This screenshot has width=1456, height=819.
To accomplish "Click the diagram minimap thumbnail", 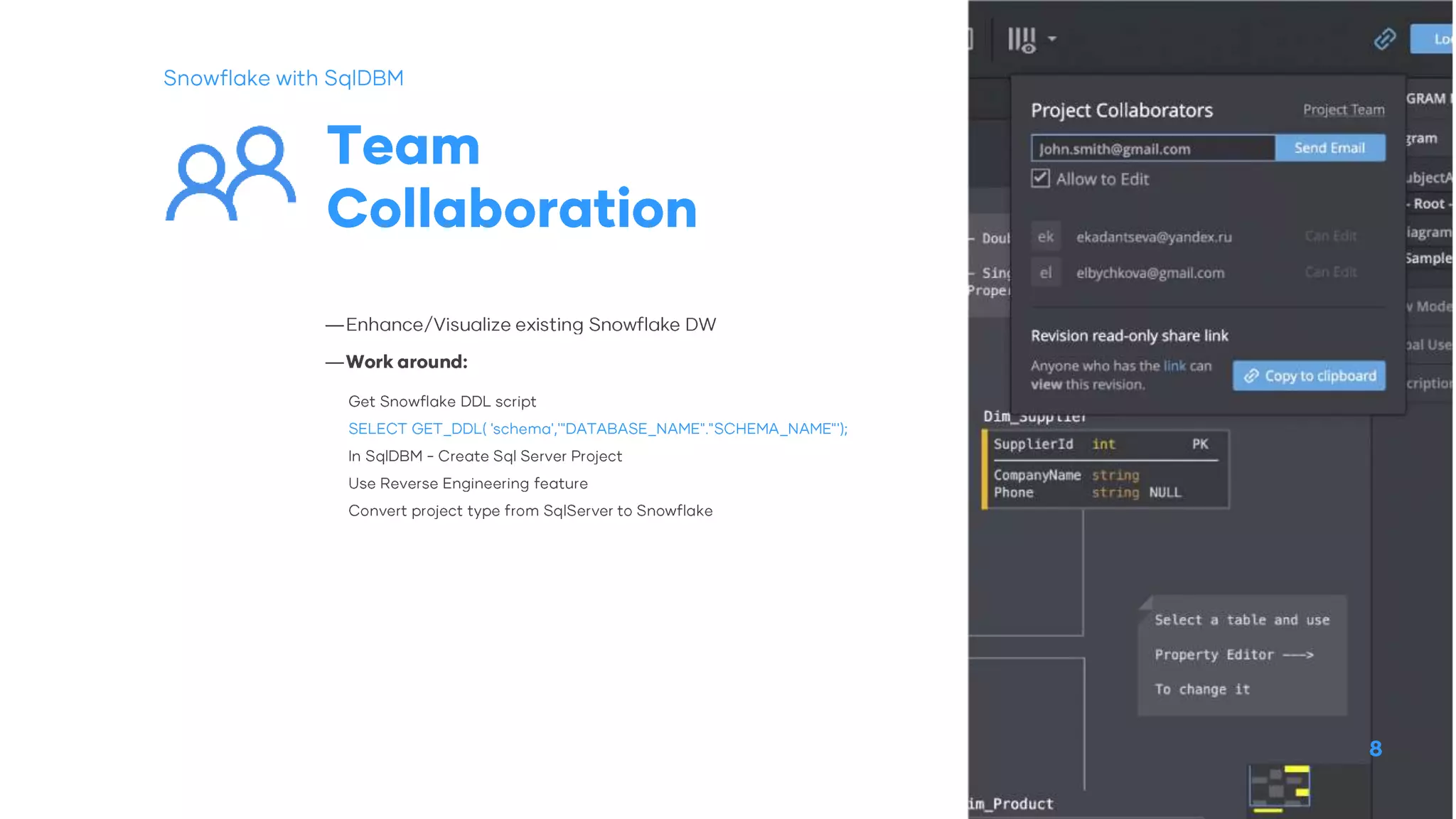I will (1279, 787).
